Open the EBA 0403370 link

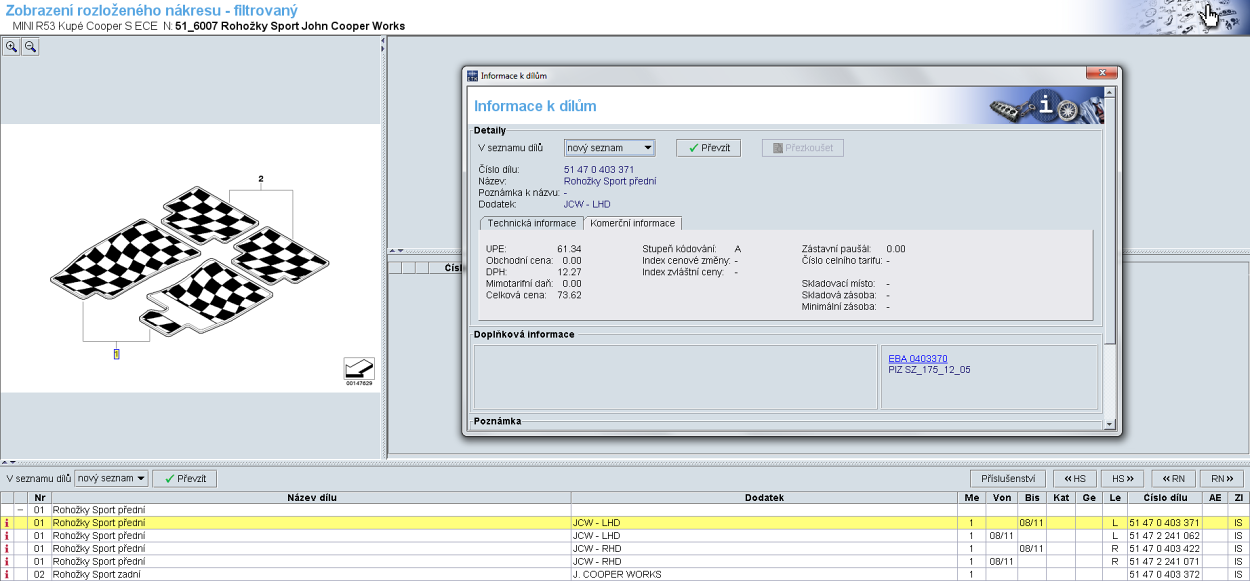click(x=917, y=359)
